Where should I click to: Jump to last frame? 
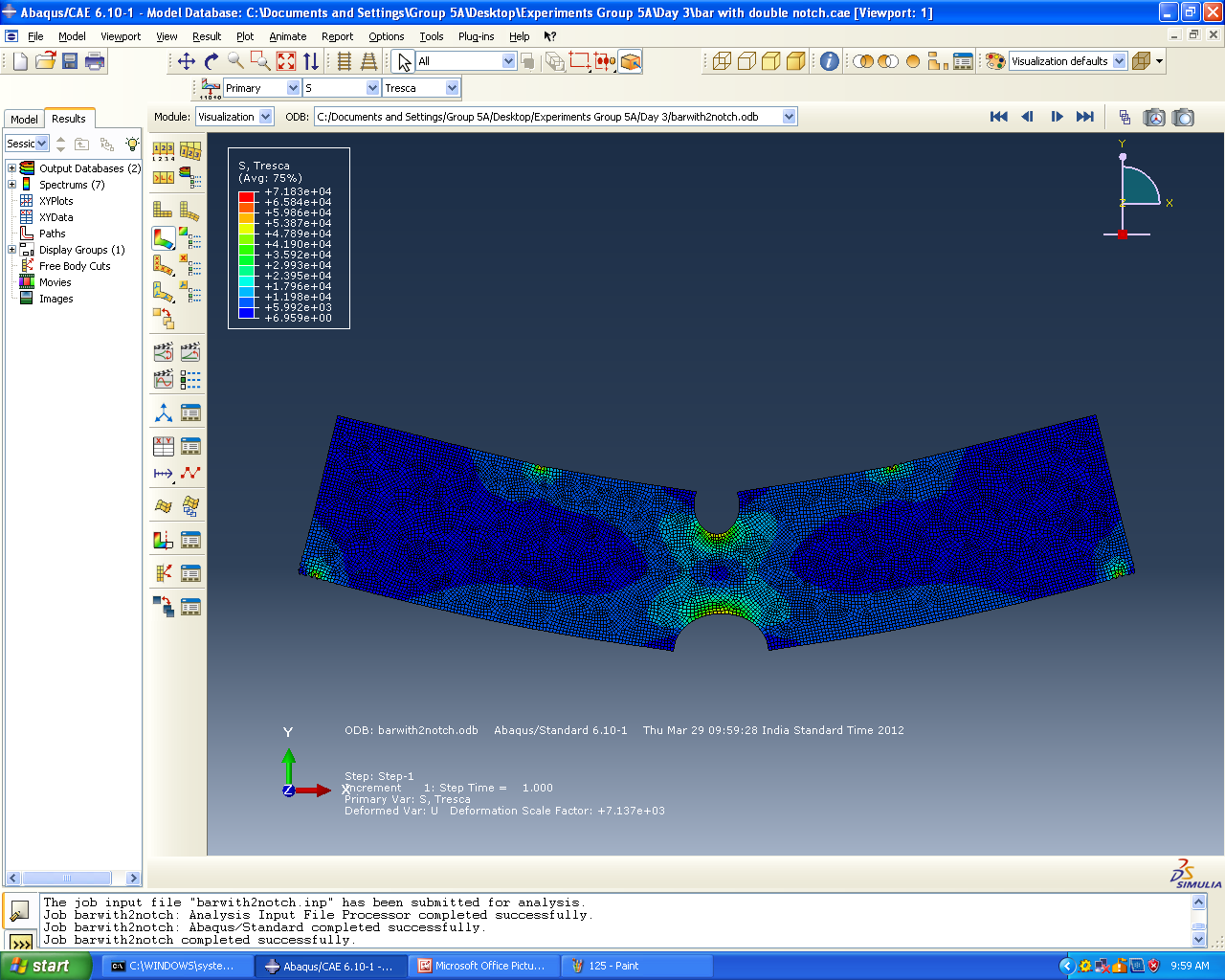pyautogui.click(x=1085, y=117)
